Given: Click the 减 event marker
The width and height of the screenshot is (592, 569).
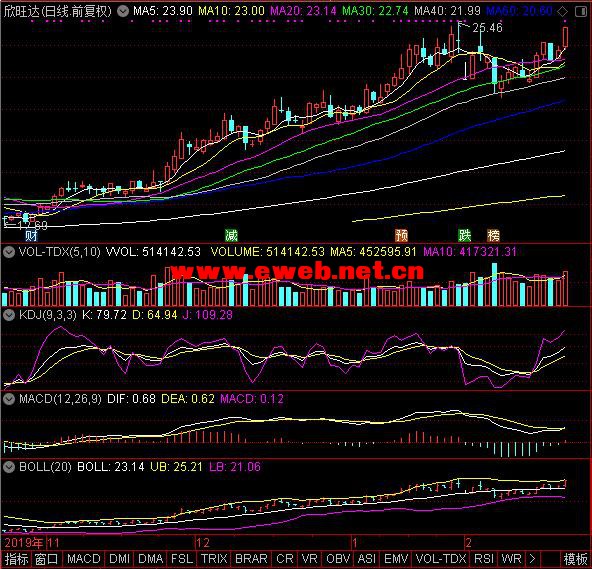Looking at the screenshot, I should pos(231,236).
